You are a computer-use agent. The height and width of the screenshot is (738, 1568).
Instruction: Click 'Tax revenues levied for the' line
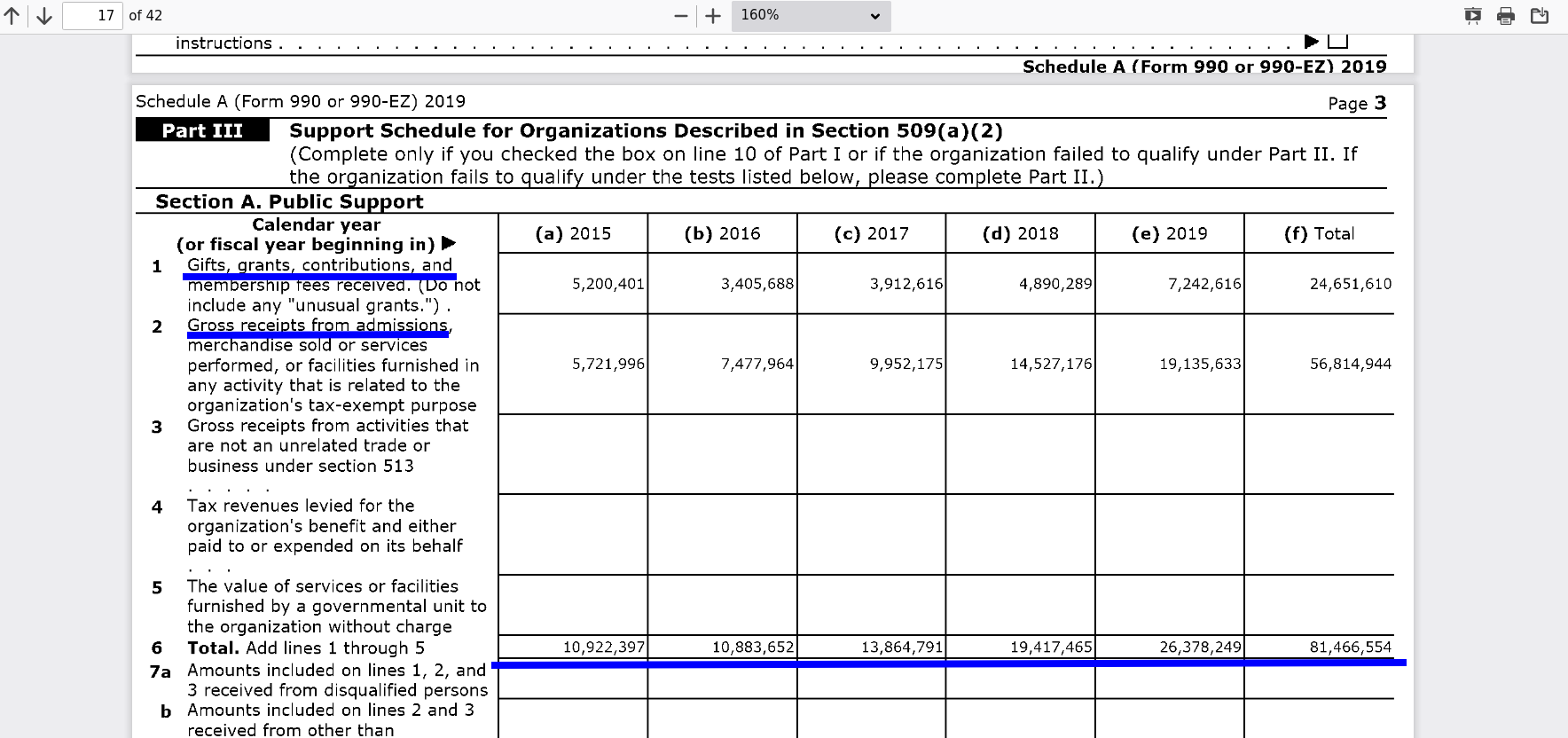[301, 506]
